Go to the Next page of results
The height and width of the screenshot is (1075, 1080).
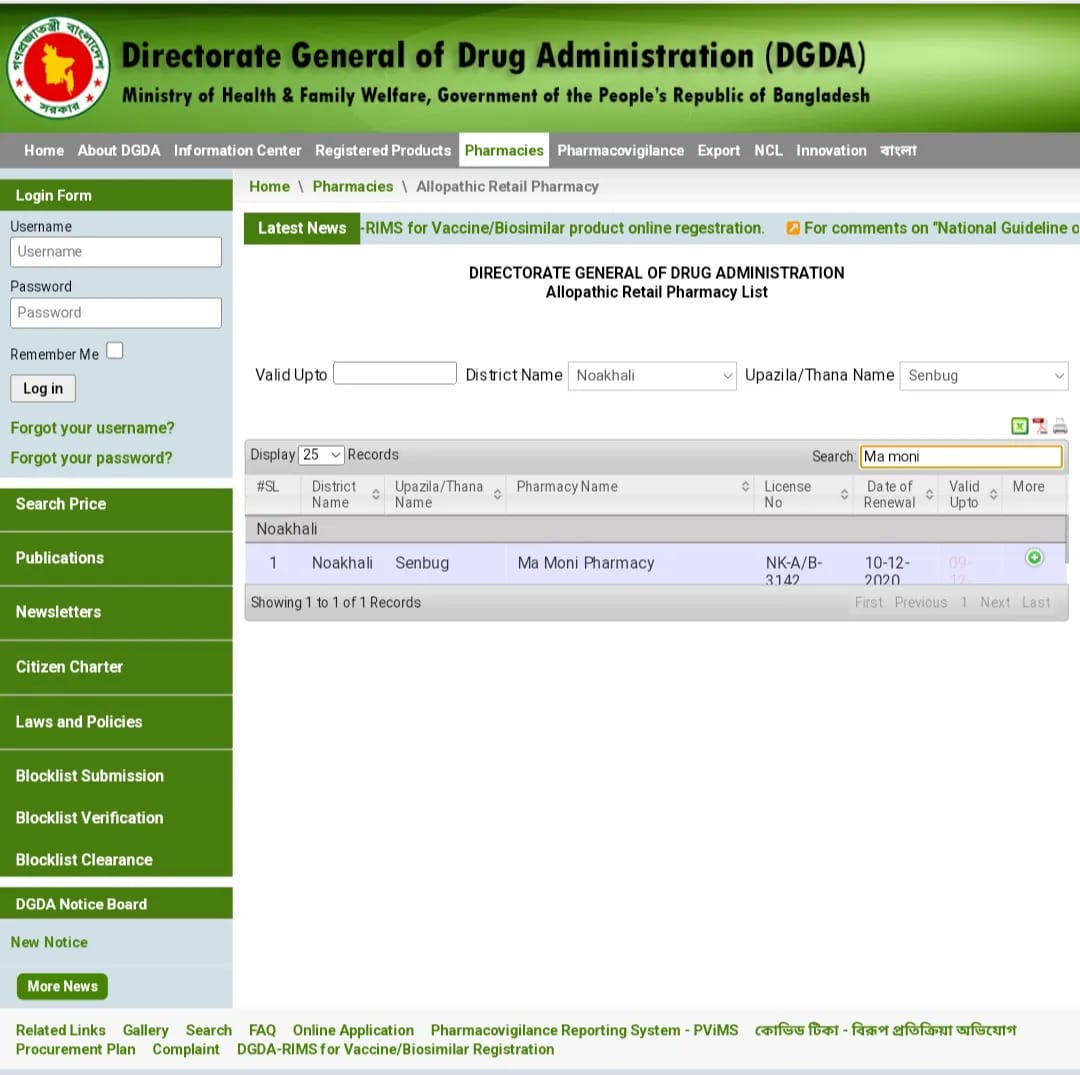tap(995, 603)
